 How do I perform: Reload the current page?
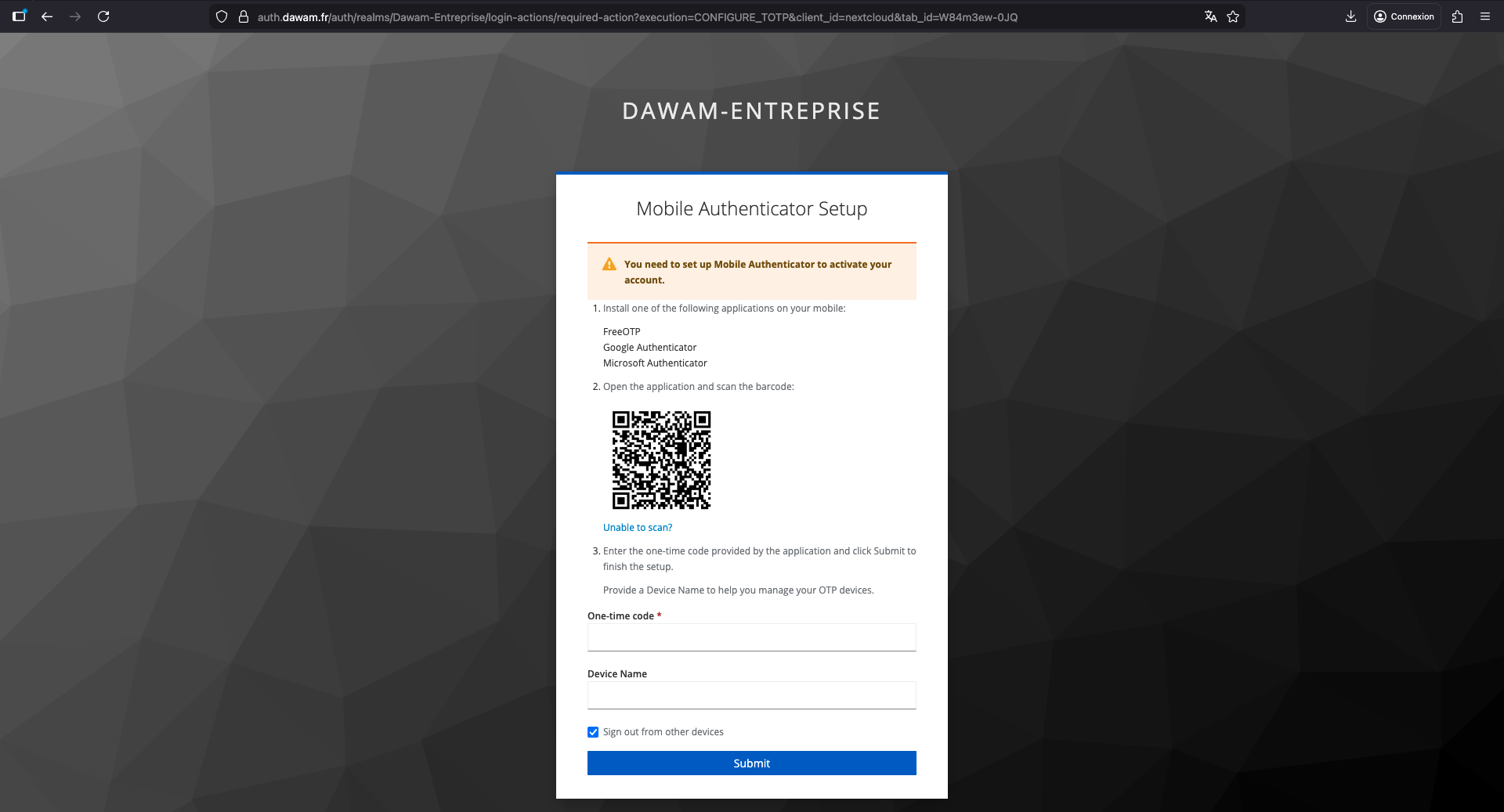[103, 16]
